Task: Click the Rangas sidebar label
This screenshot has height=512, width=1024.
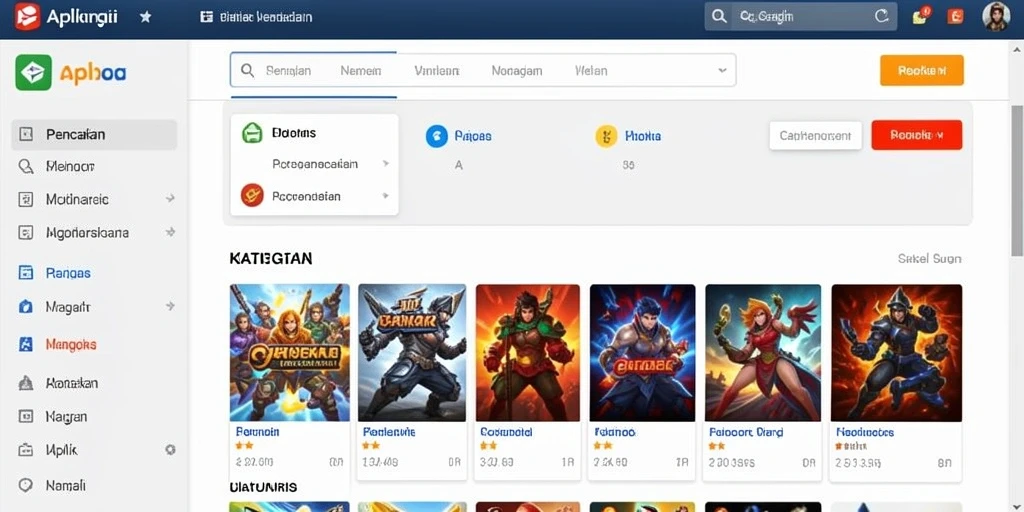Action: (x=68, y=273)
